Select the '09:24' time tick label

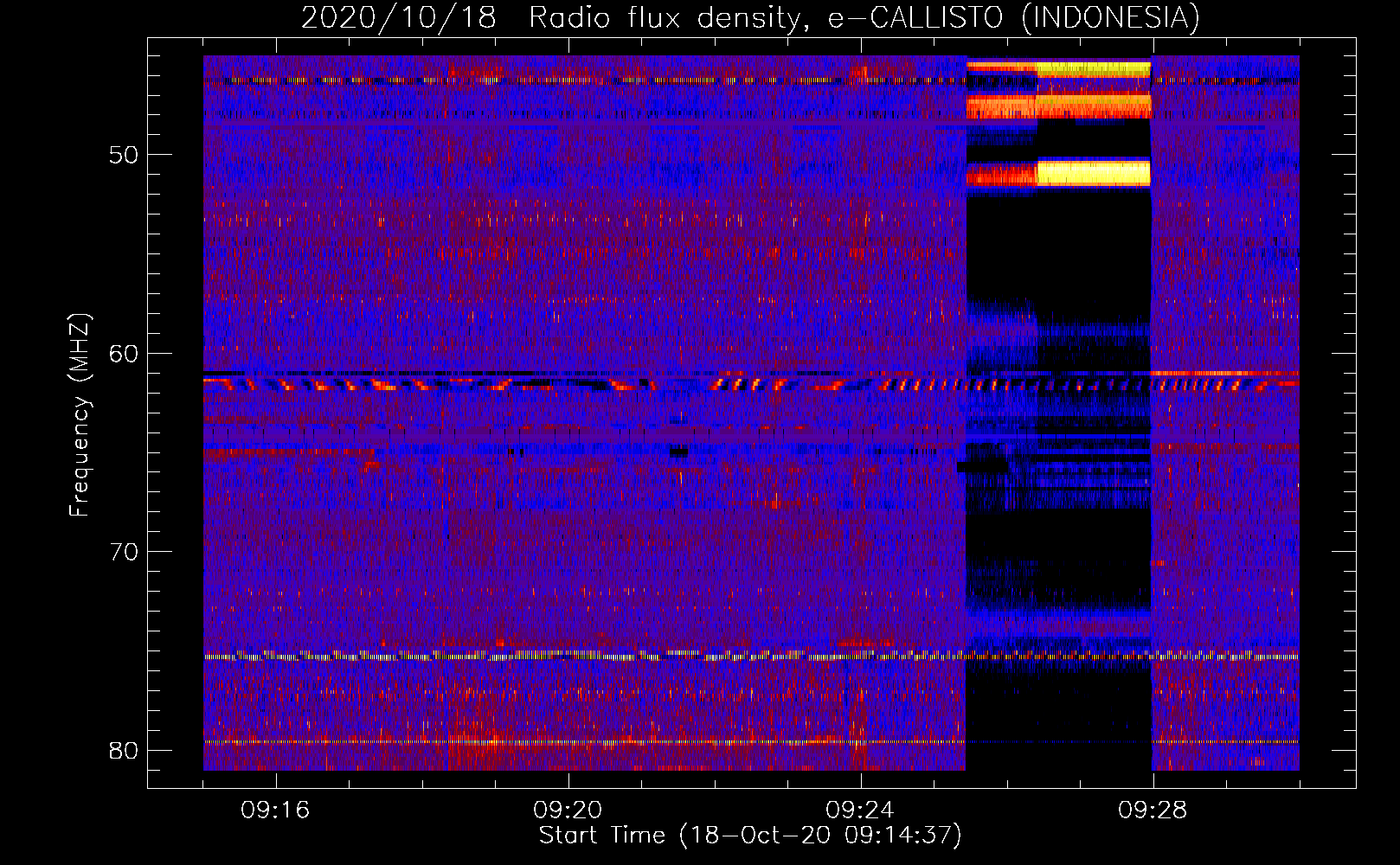point(860,811)
